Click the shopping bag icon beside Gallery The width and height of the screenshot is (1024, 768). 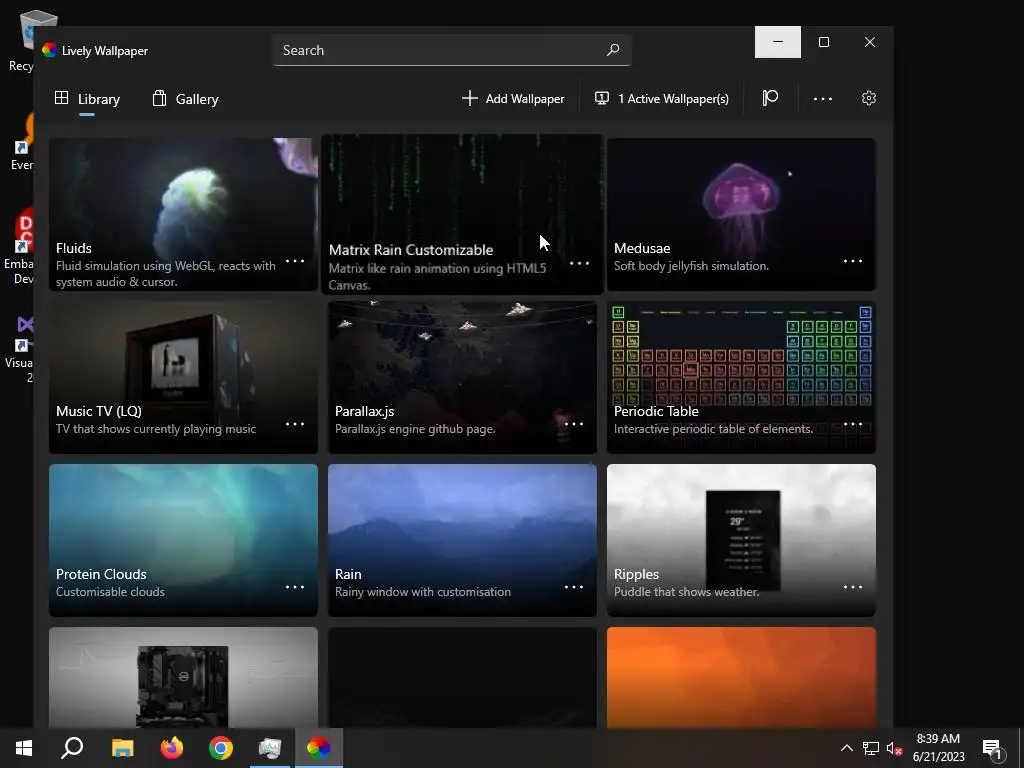tap(159, 98)
